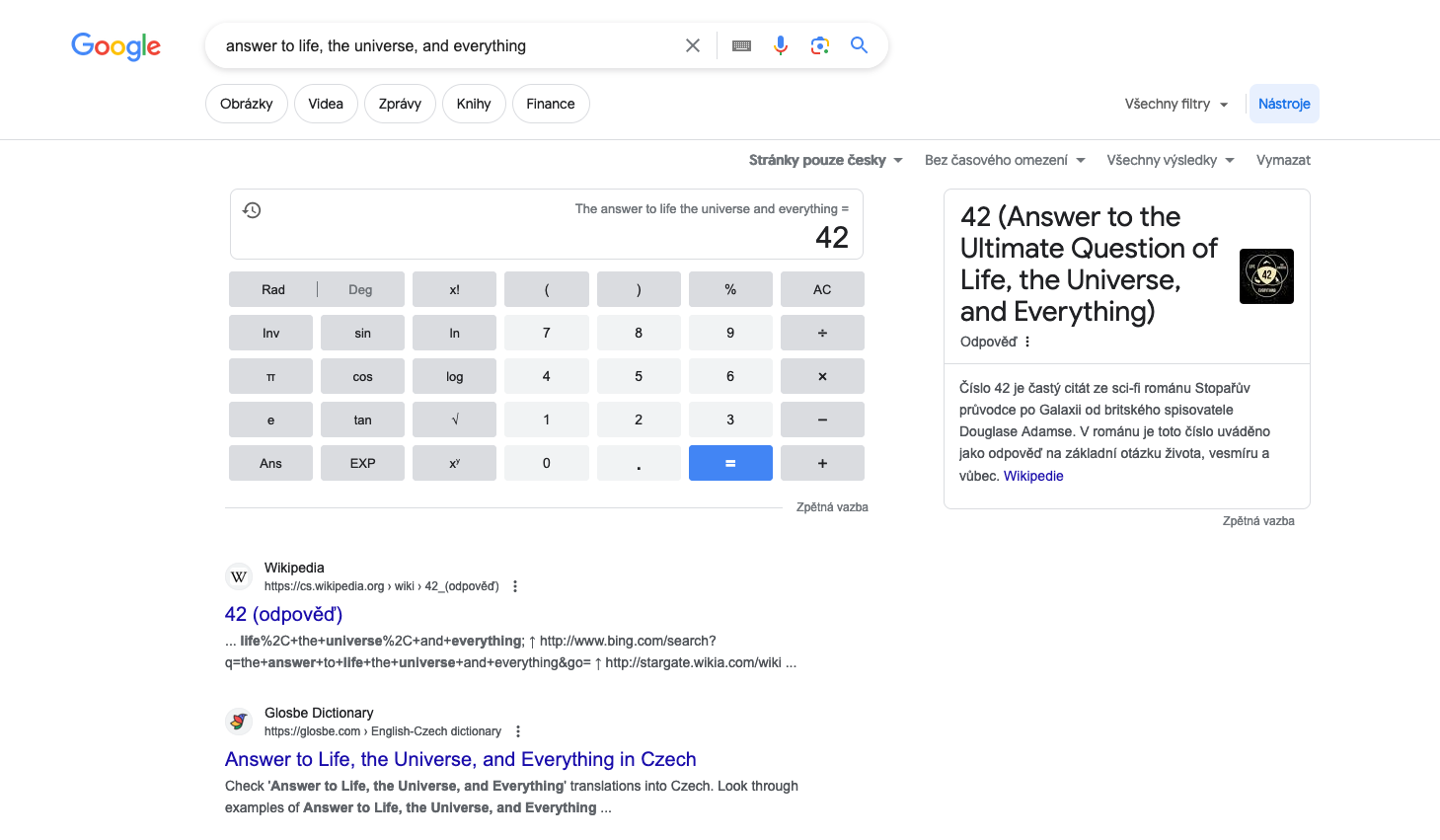Image resolution: width=1440 pixels, height=840 pixels.
Task: Open the "42 (odpověď)" Wikipedia result
Action: click(x=284, y=614)
